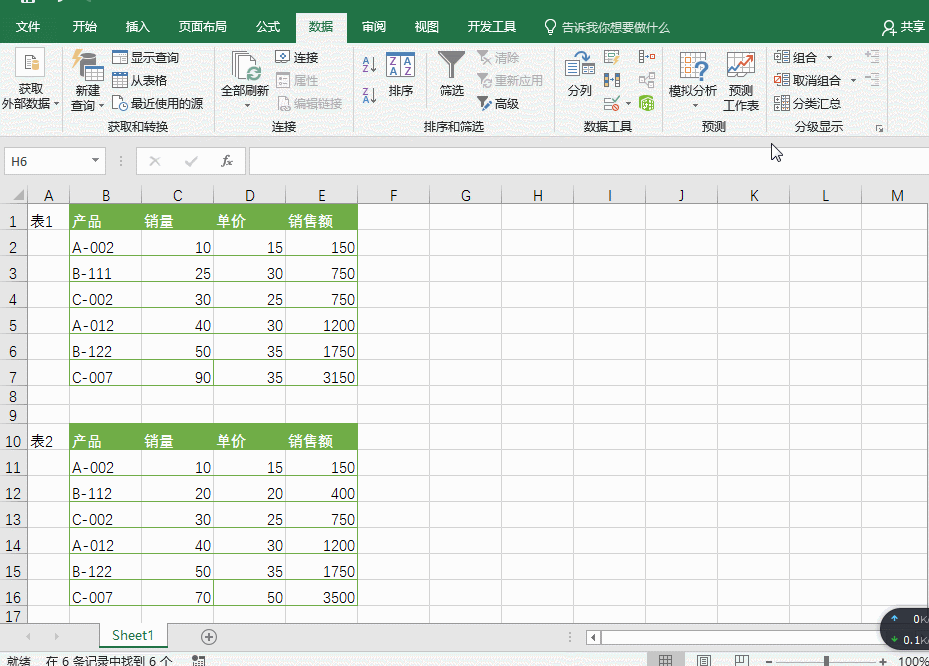Image resolution: width=929 pixels, height=666 pixels.
Task: Switch to Normal view
Action: 665,660
